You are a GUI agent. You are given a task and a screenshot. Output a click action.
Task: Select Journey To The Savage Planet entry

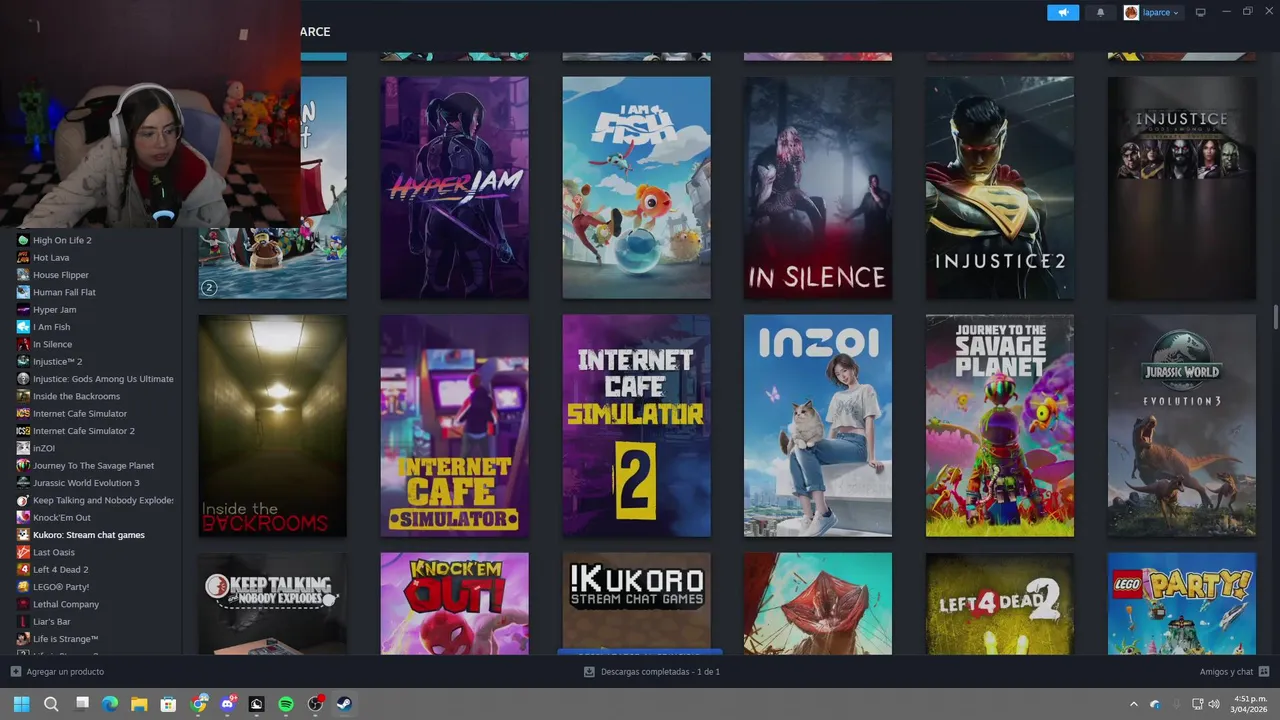(x=93, y=466)
